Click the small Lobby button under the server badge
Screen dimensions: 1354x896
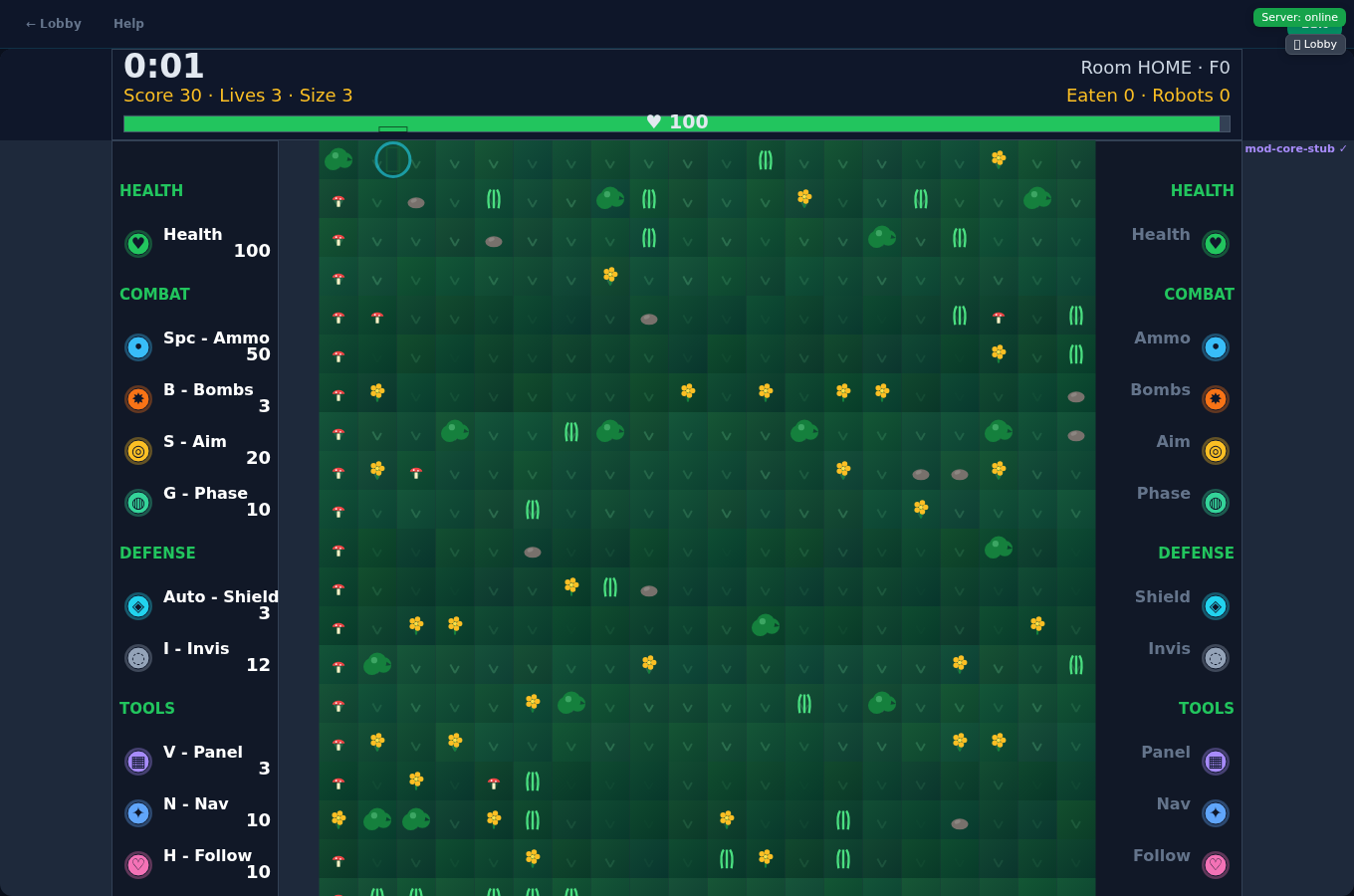click(x=1315, y=44)
